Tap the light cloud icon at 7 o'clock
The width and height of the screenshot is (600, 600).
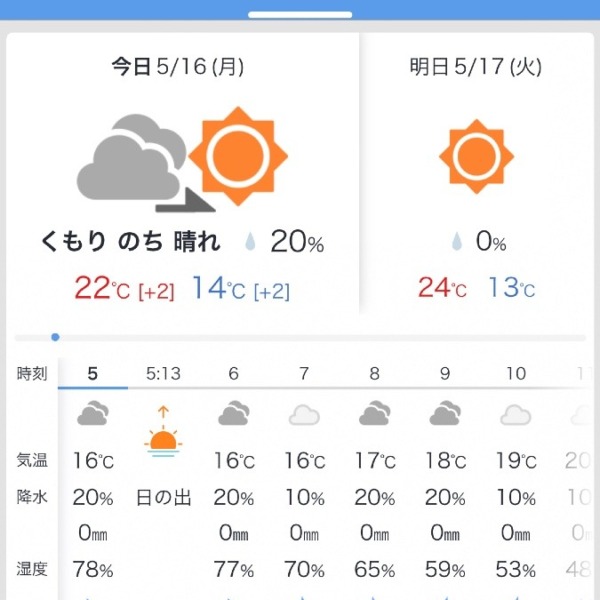304,415
